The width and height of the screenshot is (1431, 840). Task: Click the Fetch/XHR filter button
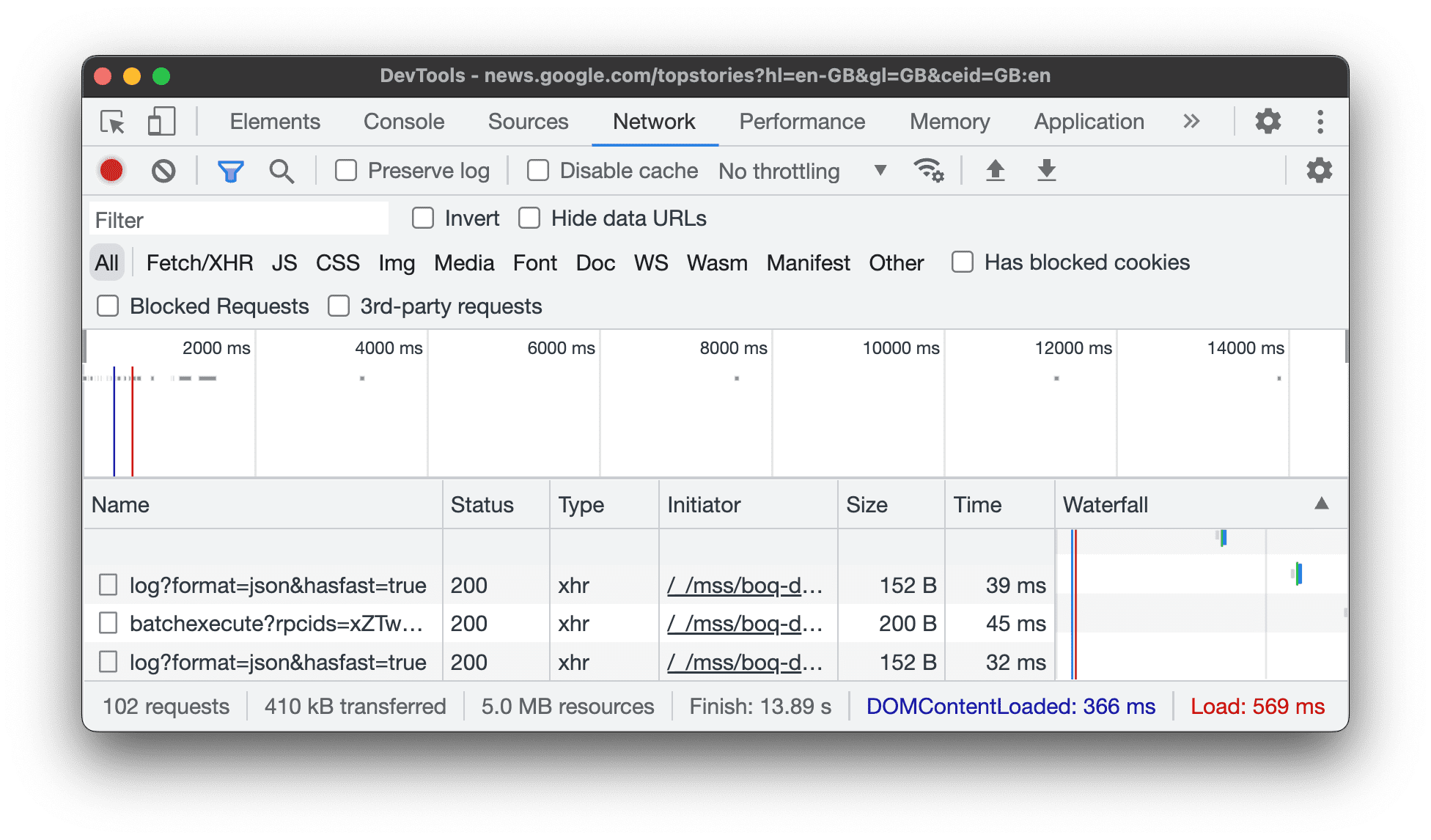(197, 262)
